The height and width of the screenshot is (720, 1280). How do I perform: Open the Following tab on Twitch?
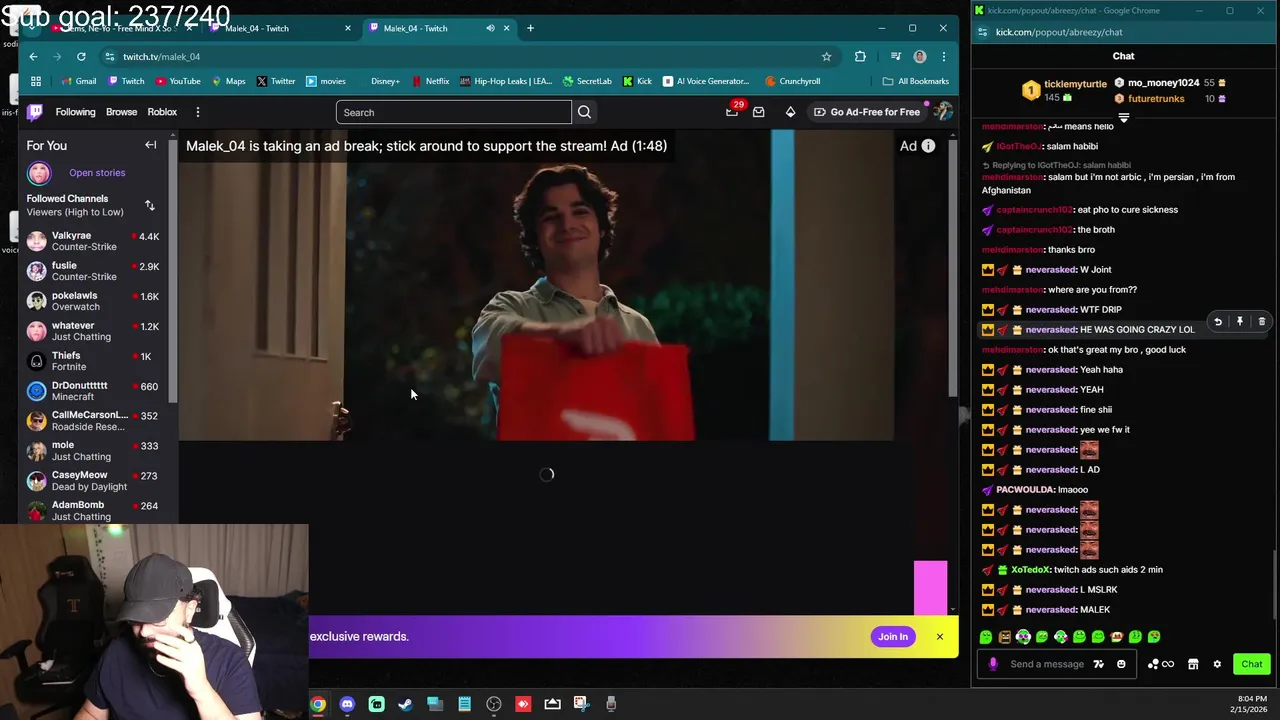click(x=76, y=112)
